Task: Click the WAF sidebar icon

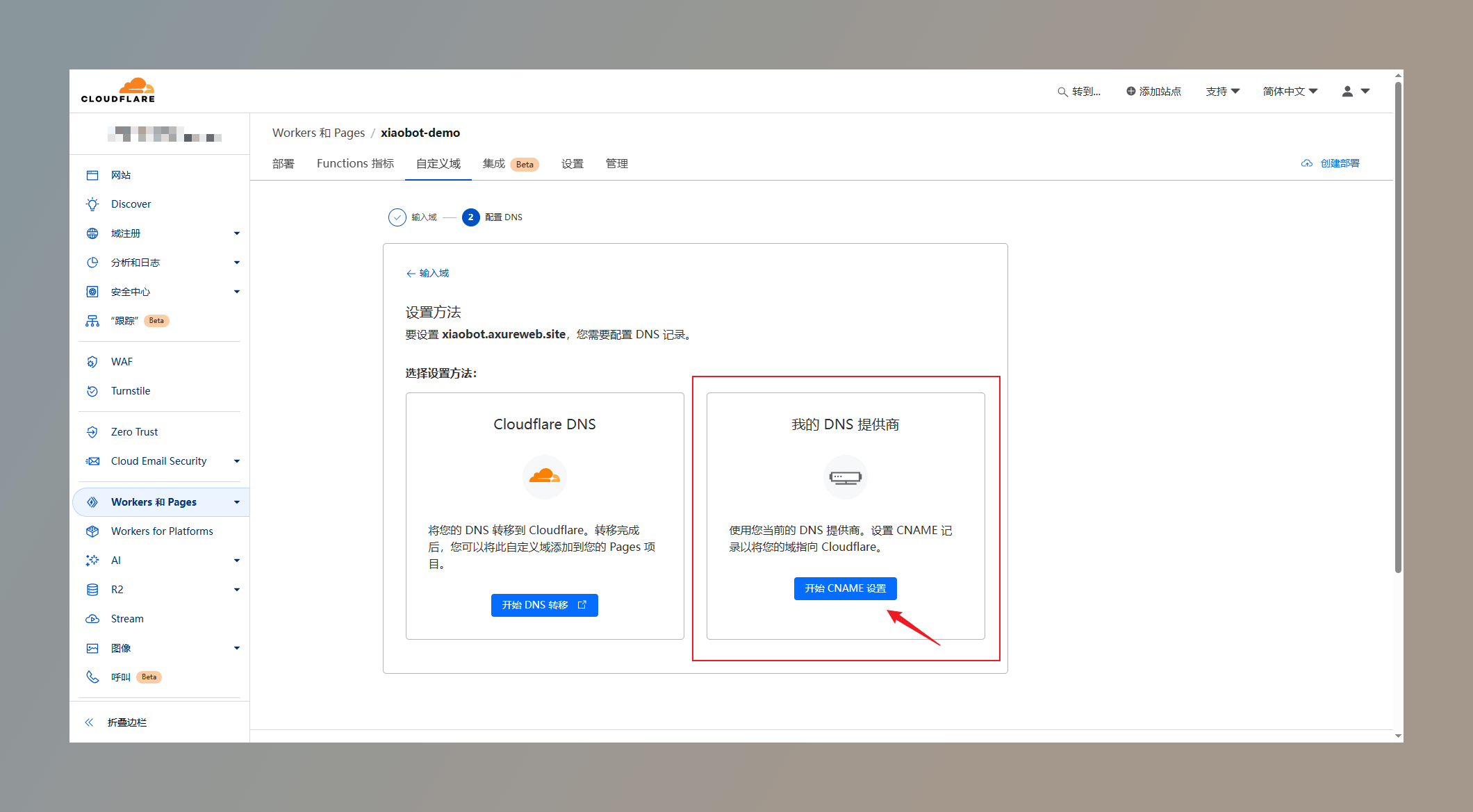Action: 93,361
